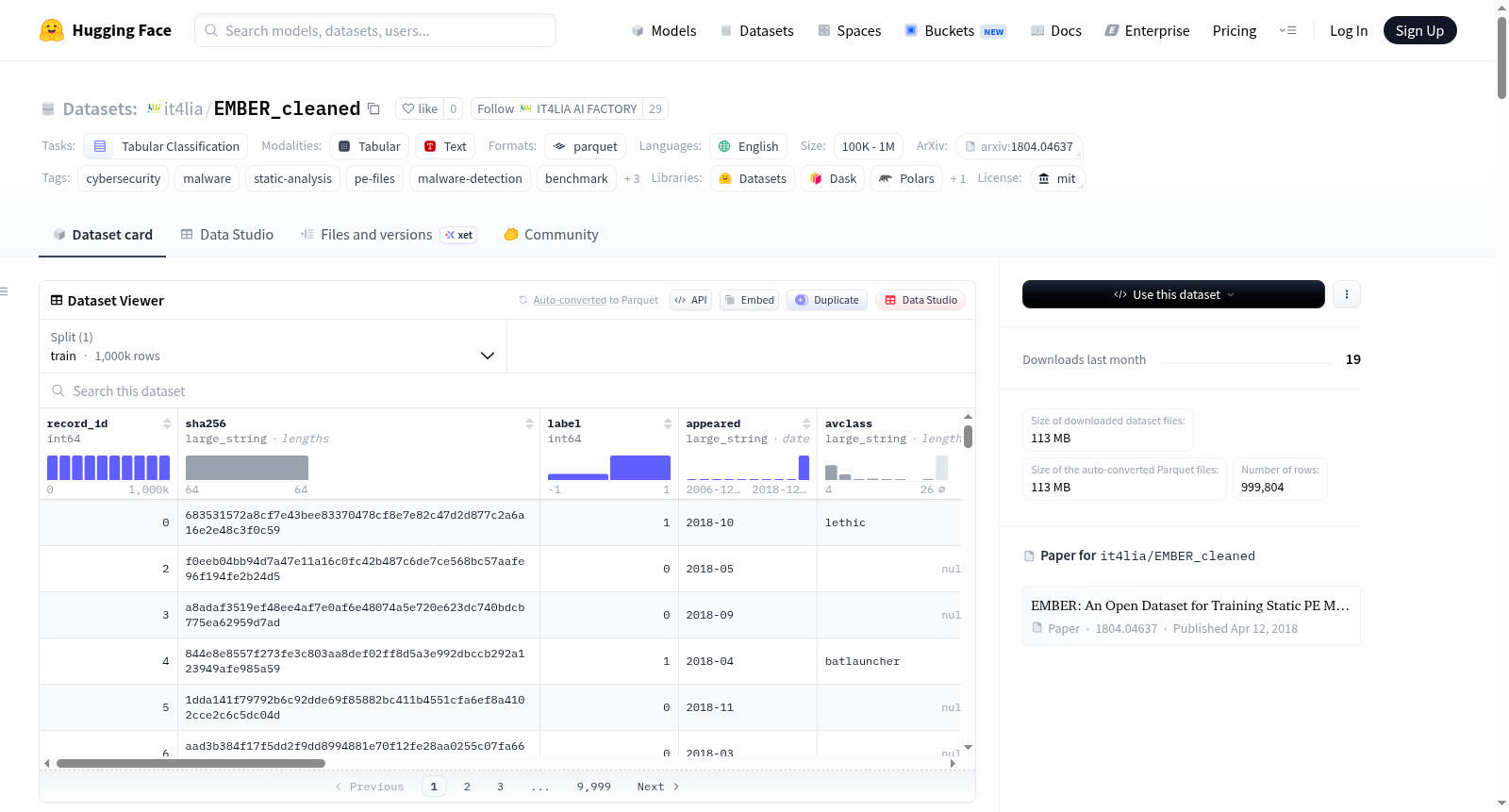Filter by Tabular Classification task
1509x812 pixels.
coord(166,146)
